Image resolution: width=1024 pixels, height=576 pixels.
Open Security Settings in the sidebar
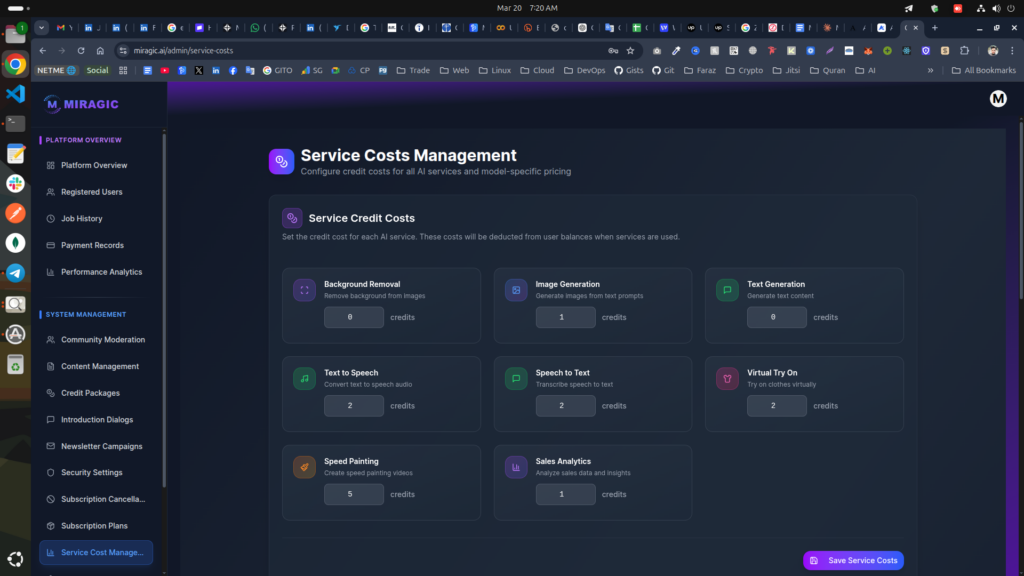click(95, 472)
